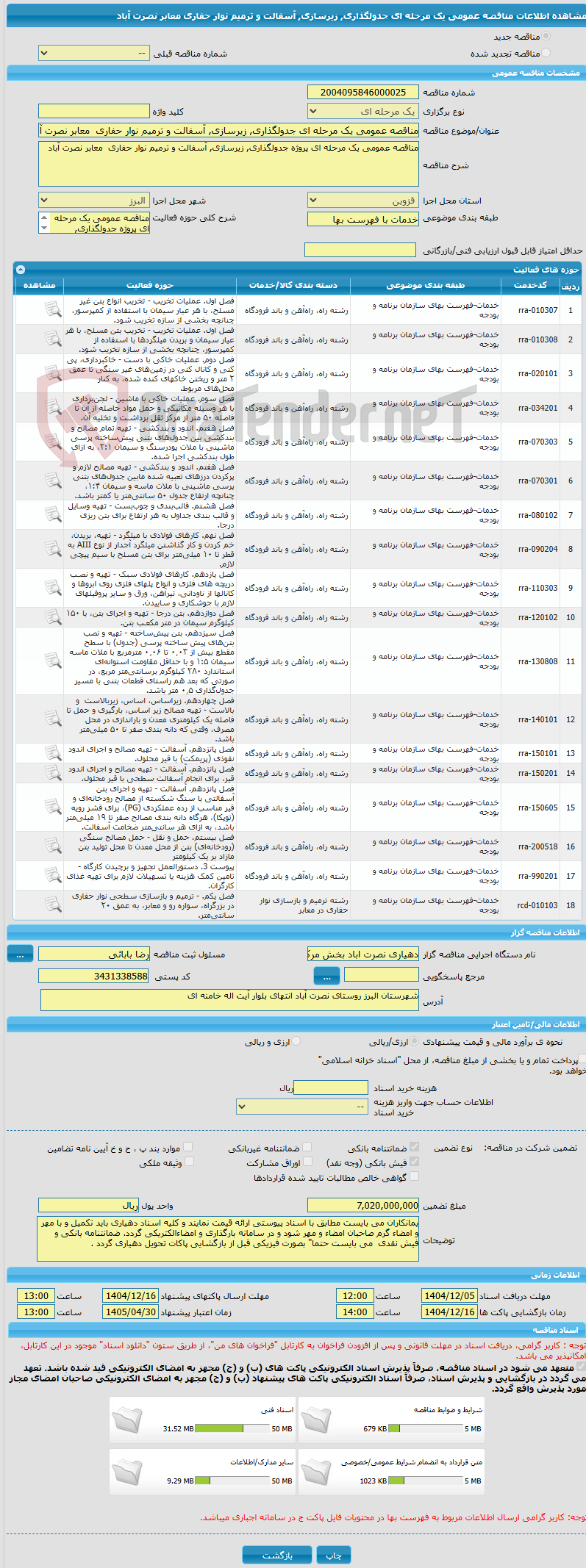The image size is (586, 1568).
Task: Open the view icon for row rra-150201
Action: point(53,773)
